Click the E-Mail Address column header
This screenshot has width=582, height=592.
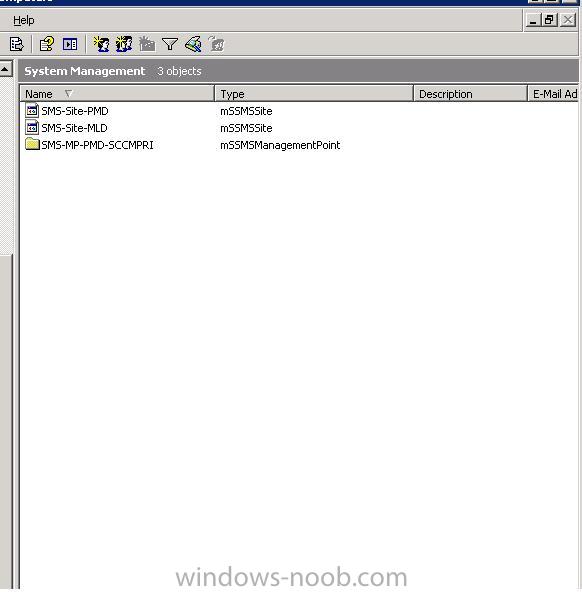pyautogui.click(x=553, y=94)
